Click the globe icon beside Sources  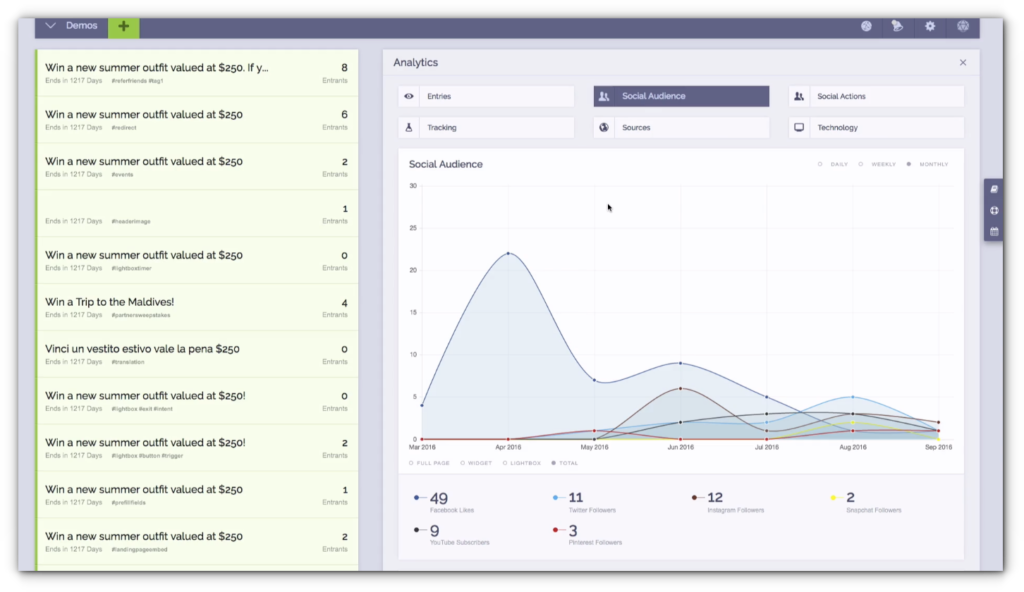604,127
